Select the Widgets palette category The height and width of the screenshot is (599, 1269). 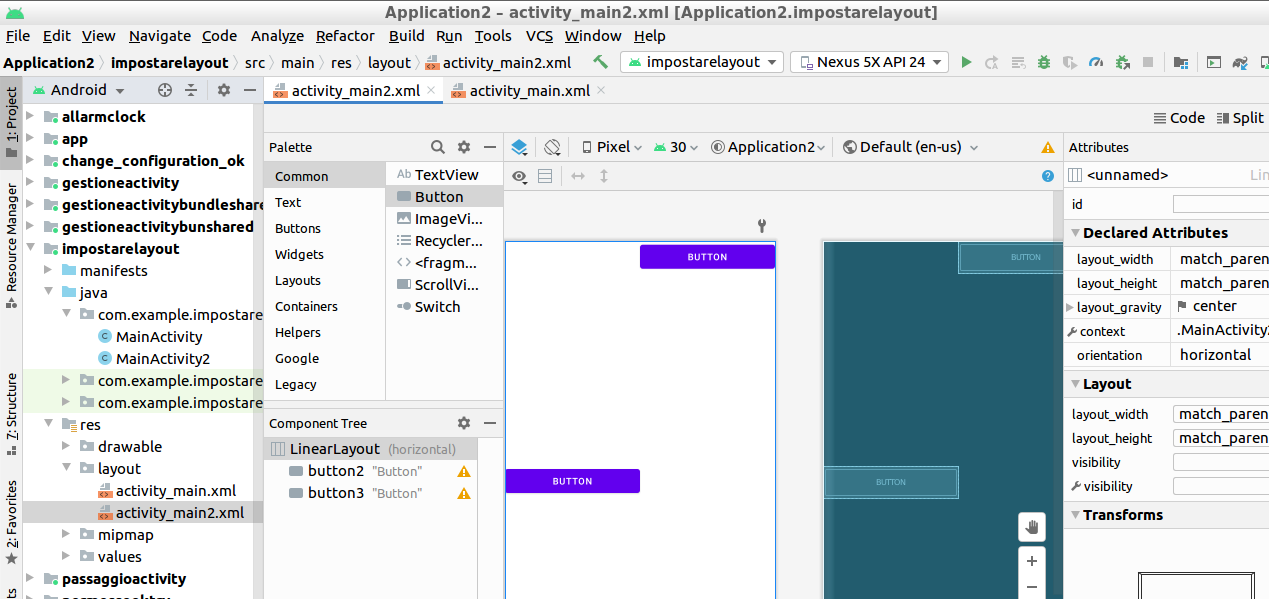pyautogui.click(x=299, y=254)
